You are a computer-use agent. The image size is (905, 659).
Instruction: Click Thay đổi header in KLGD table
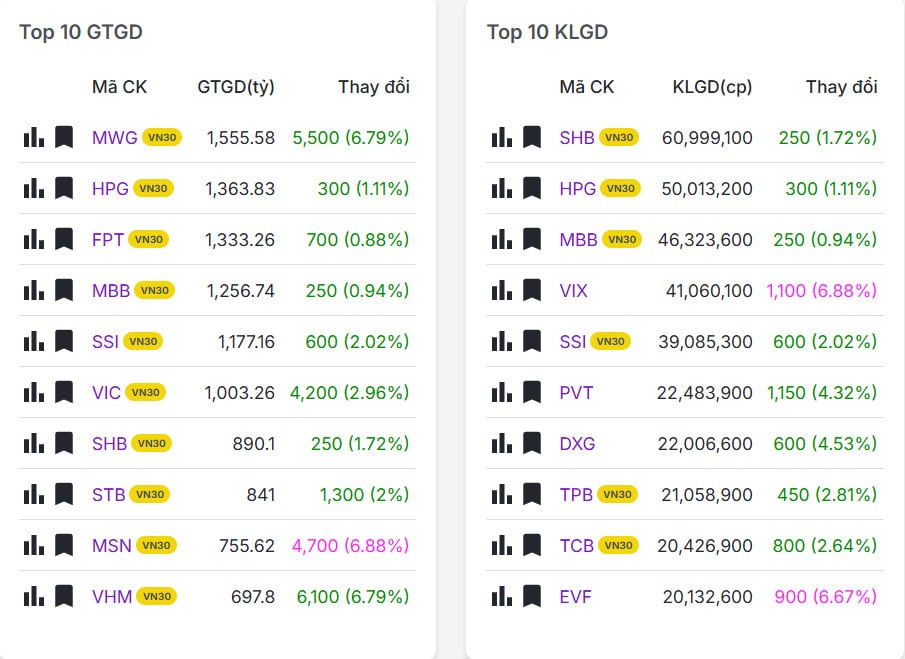(x=841, y=87)
